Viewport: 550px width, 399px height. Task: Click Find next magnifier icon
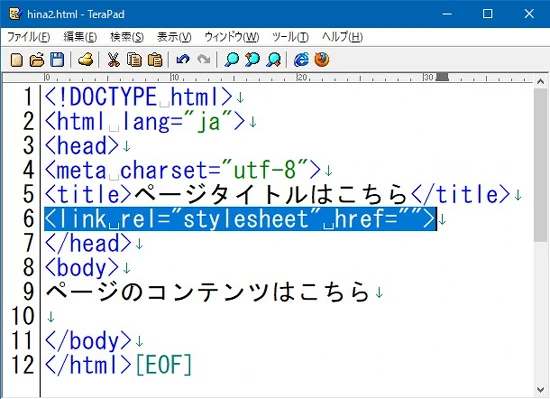point(274,60)
